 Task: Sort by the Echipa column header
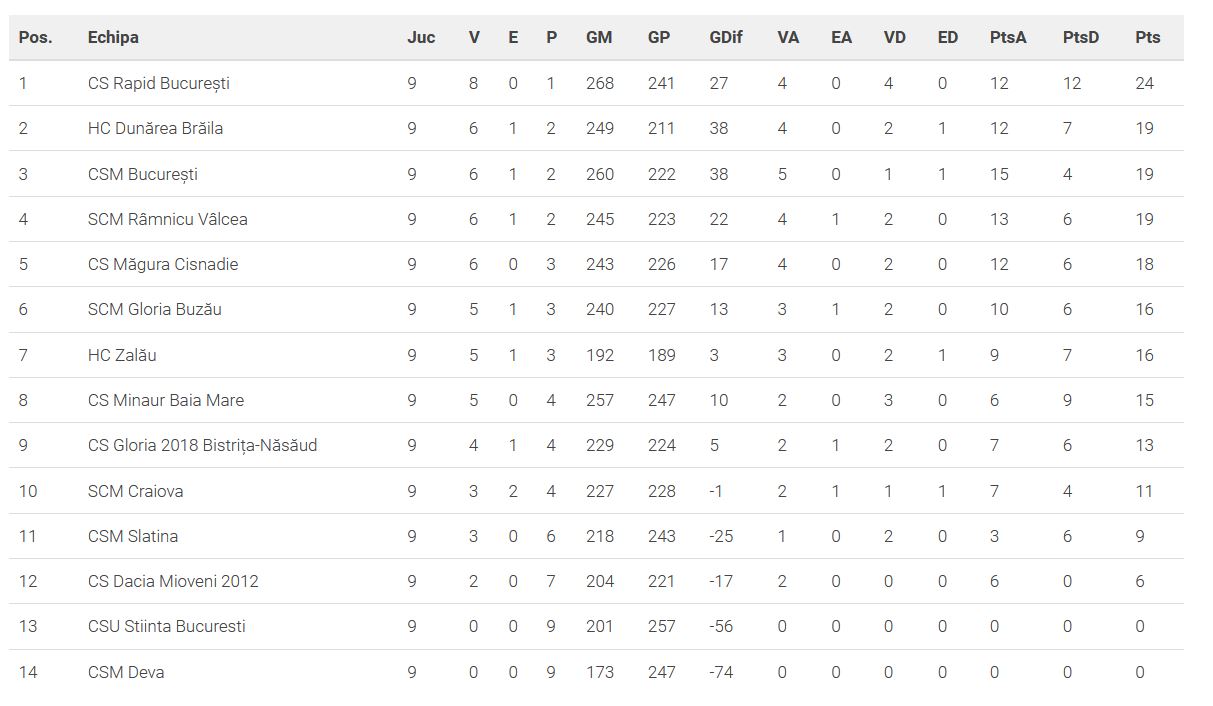click(x=113, y=37)
